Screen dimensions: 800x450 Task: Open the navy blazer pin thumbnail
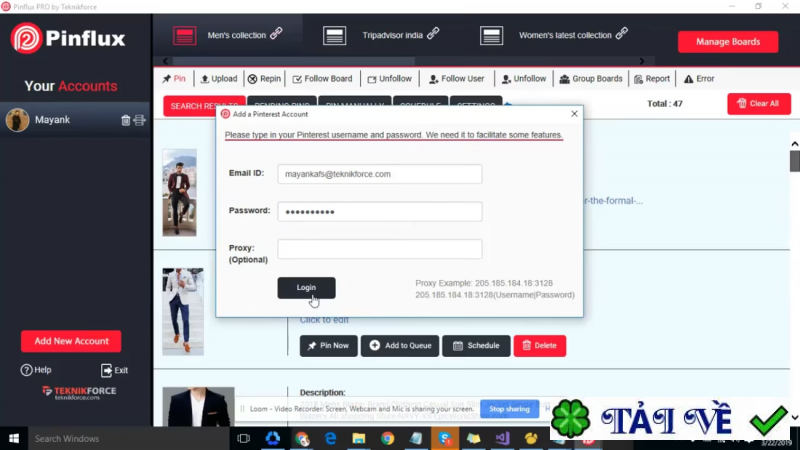(x=198, y=406)
